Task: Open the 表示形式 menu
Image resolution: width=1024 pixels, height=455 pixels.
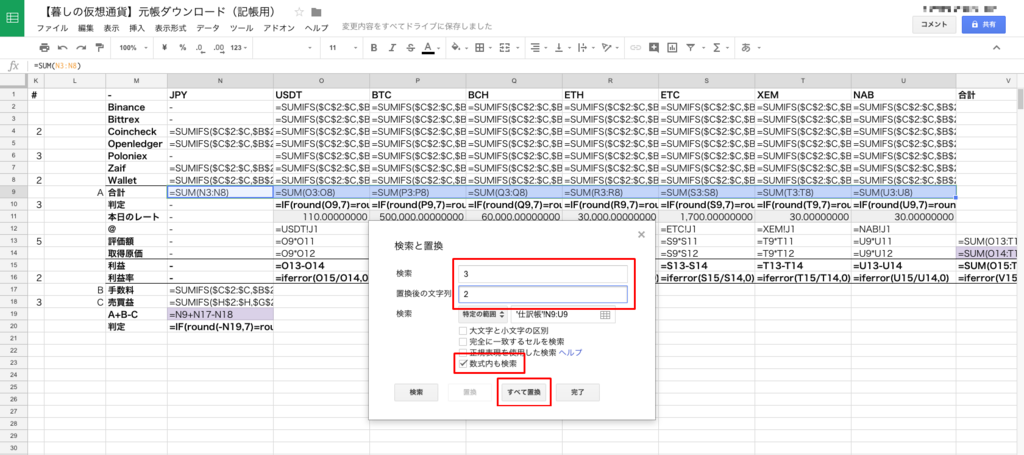Action: pos(170,28)
